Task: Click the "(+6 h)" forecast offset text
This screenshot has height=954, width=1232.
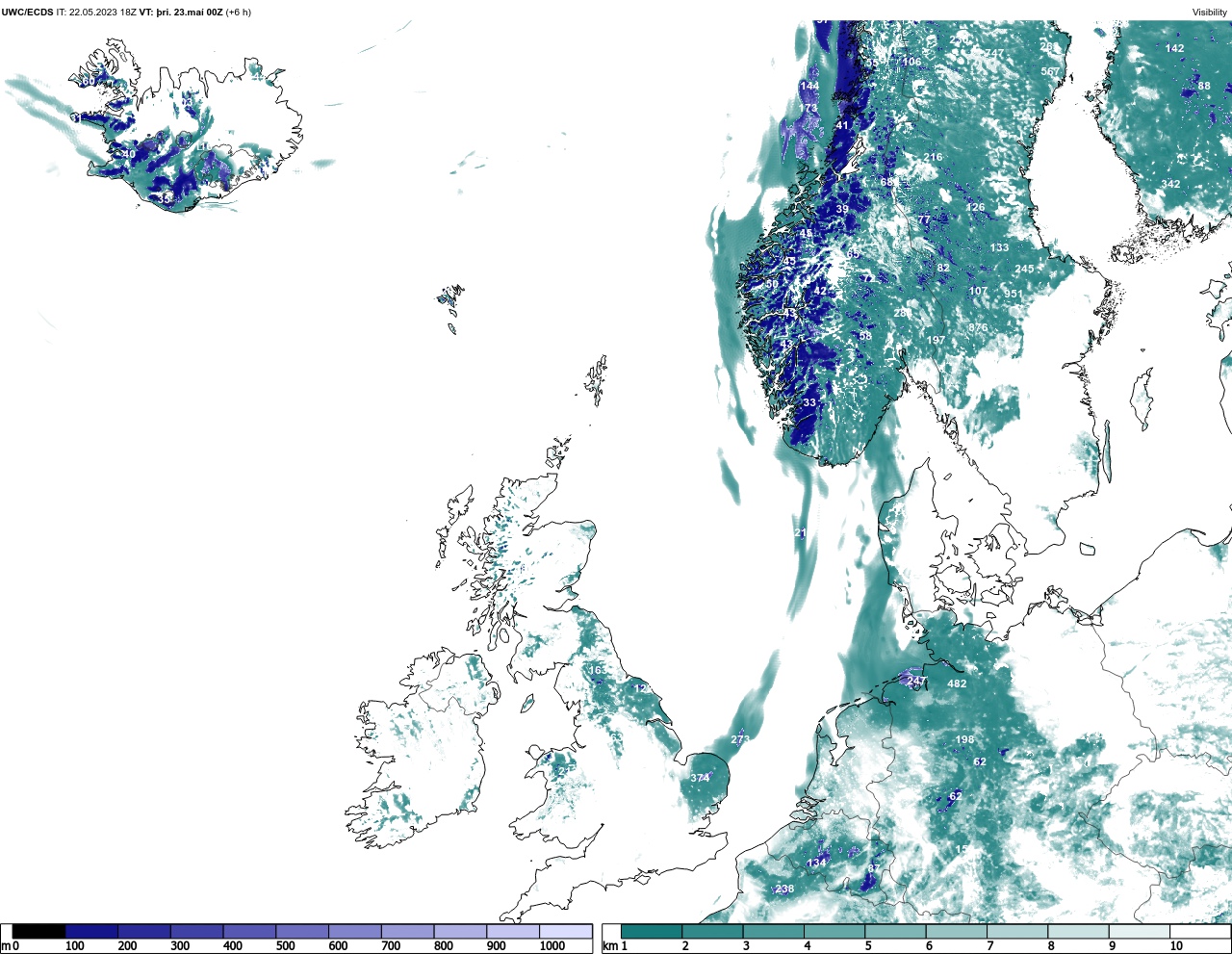Action: point(238,13)
